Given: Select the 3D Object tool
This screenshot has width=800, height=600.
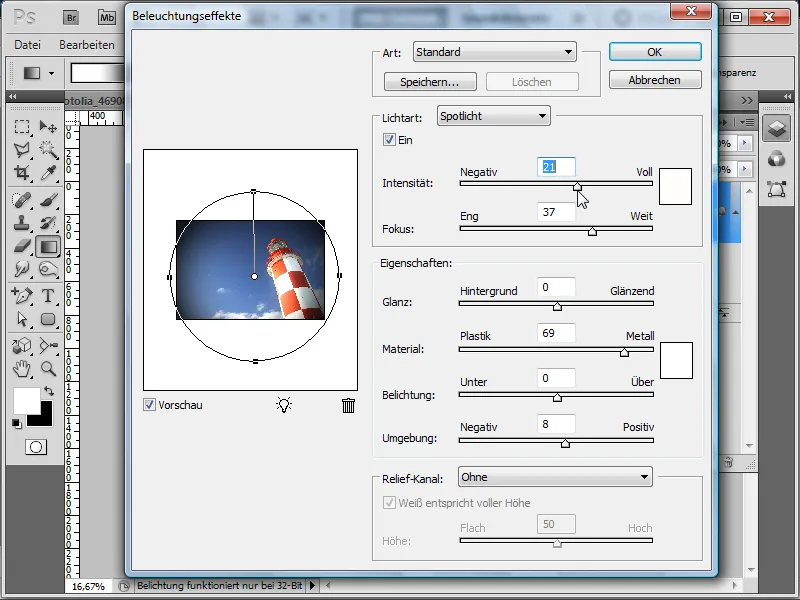Looking at the screenshot, I should click(21, 345).
